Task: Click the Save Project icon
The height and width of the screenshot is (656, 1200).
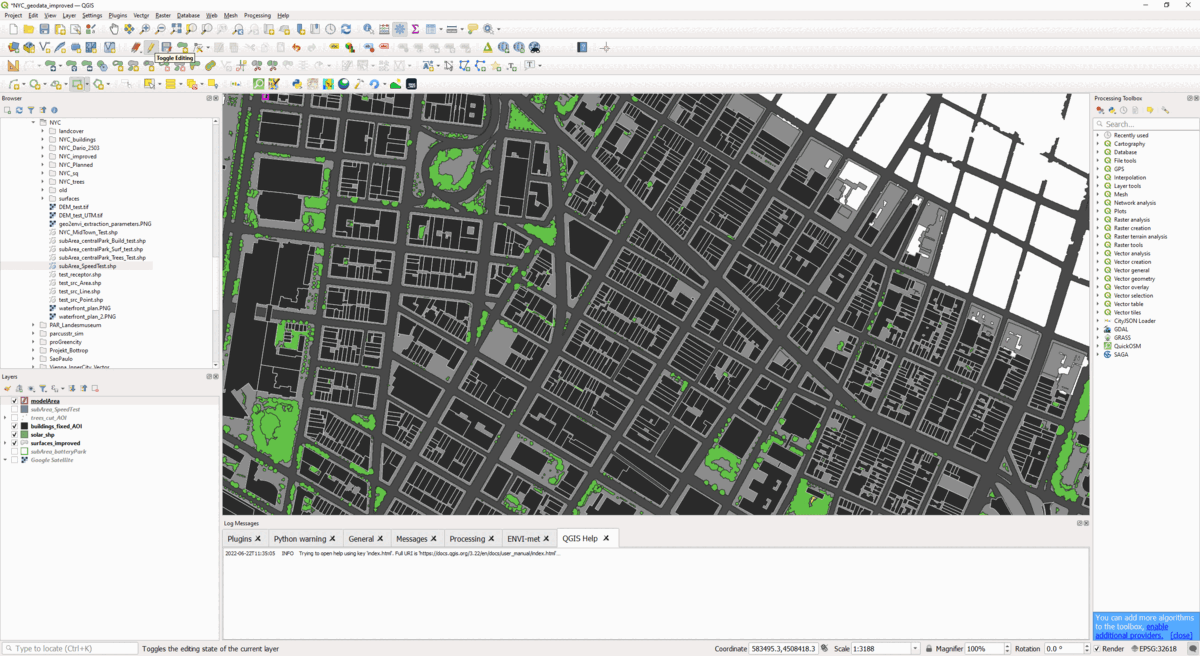Action: coord(44,30)
